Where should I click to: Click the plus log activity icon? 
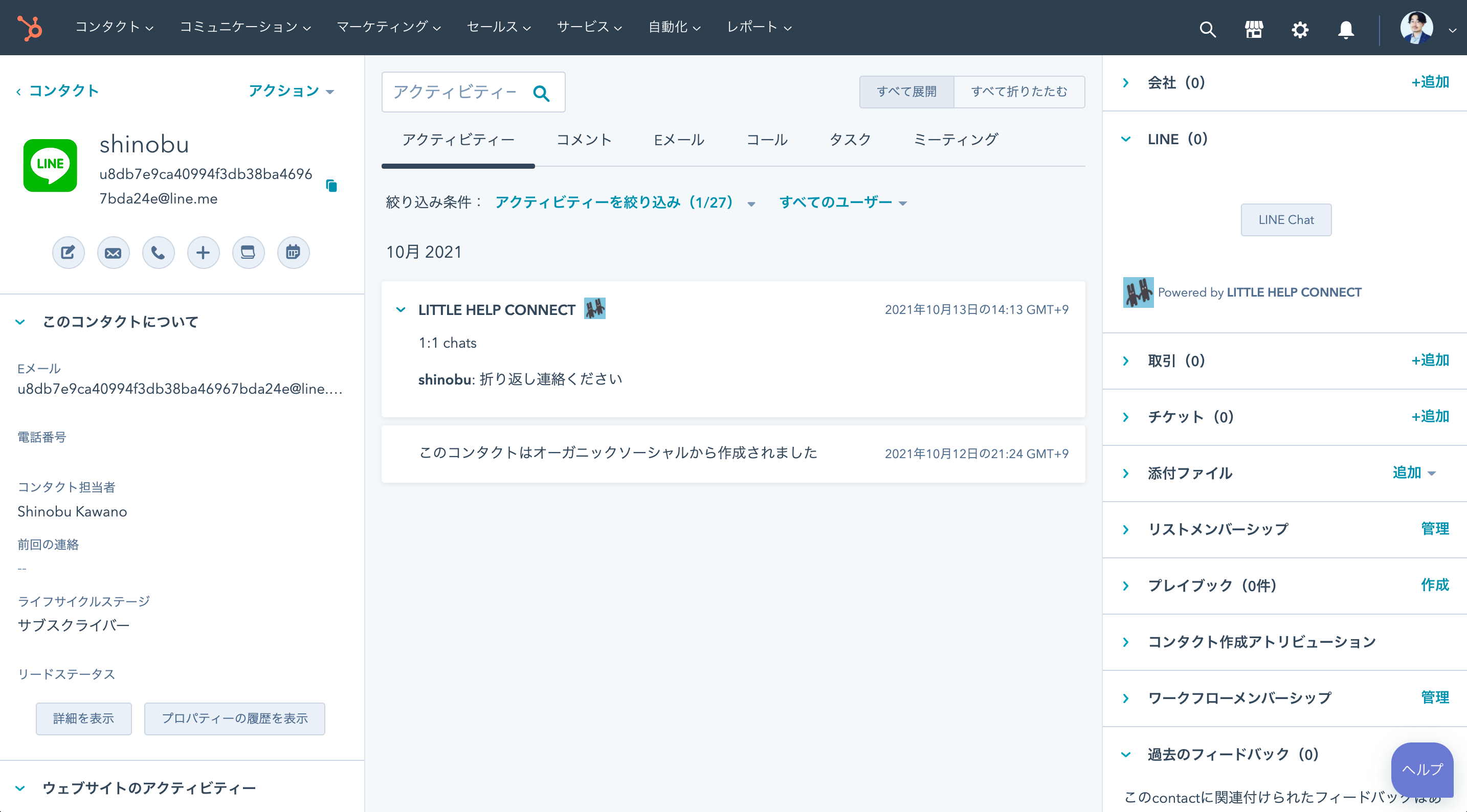point(203,252)
